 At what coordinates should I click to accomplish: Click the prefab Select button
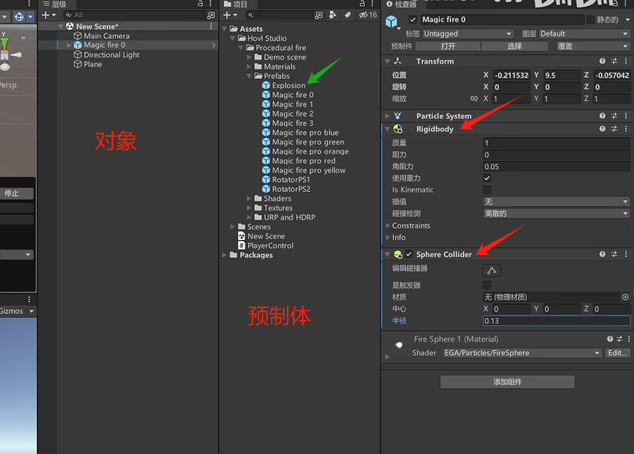(514, 46)
